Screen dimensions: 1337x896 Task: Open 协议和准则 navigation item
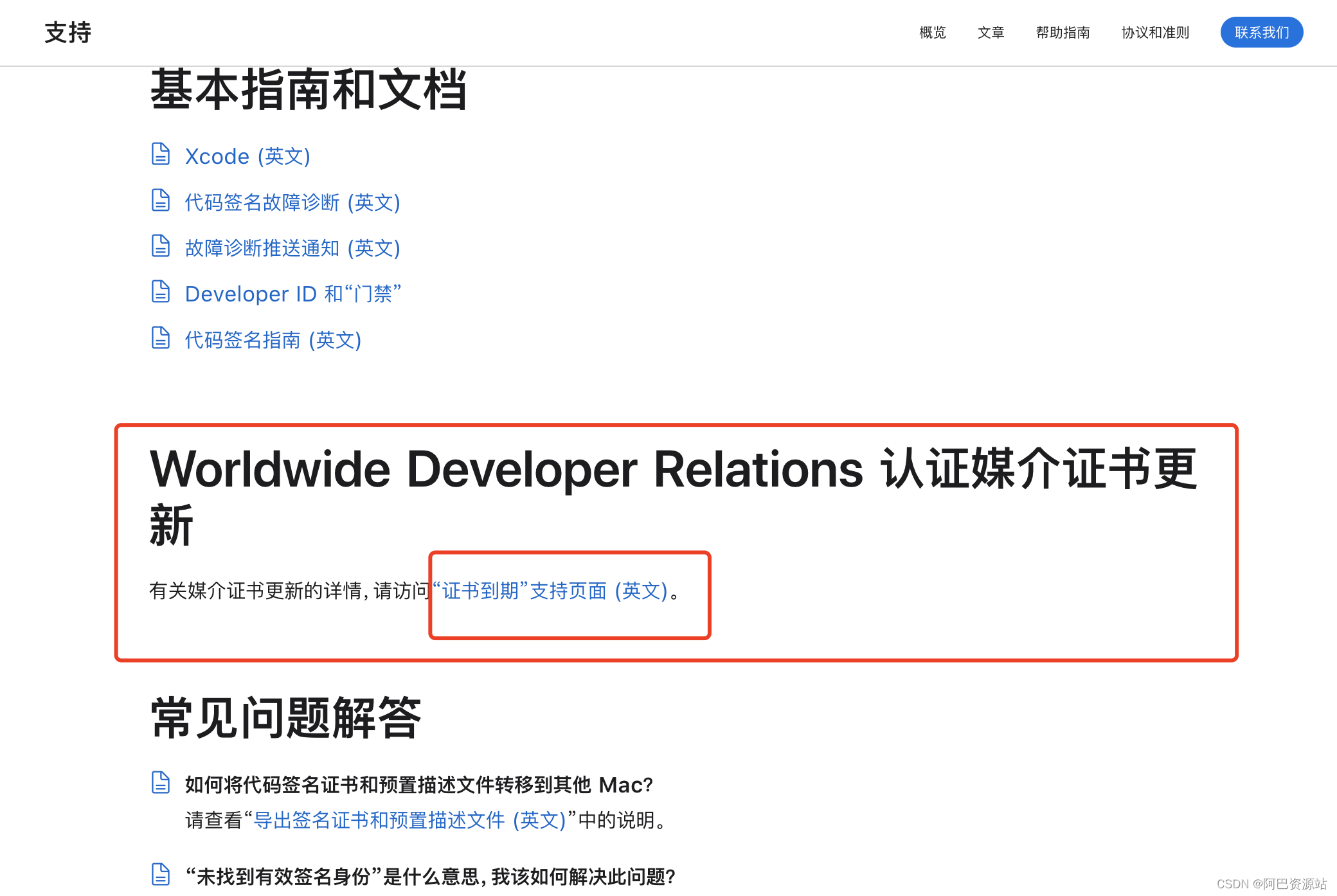tap(1155, 32)
